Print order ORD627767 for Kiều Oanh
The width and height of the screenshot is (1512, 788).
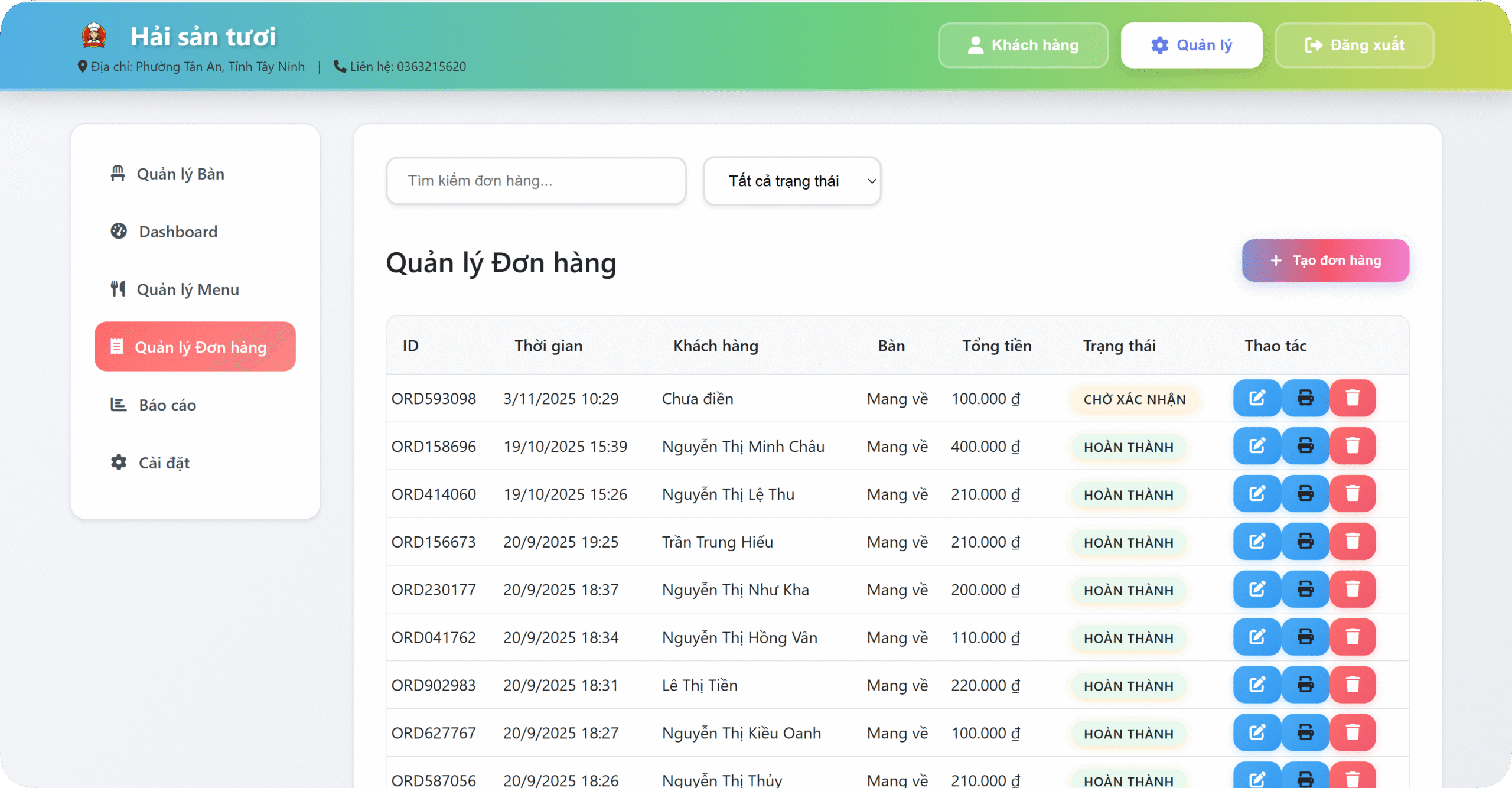point(1305,733)
